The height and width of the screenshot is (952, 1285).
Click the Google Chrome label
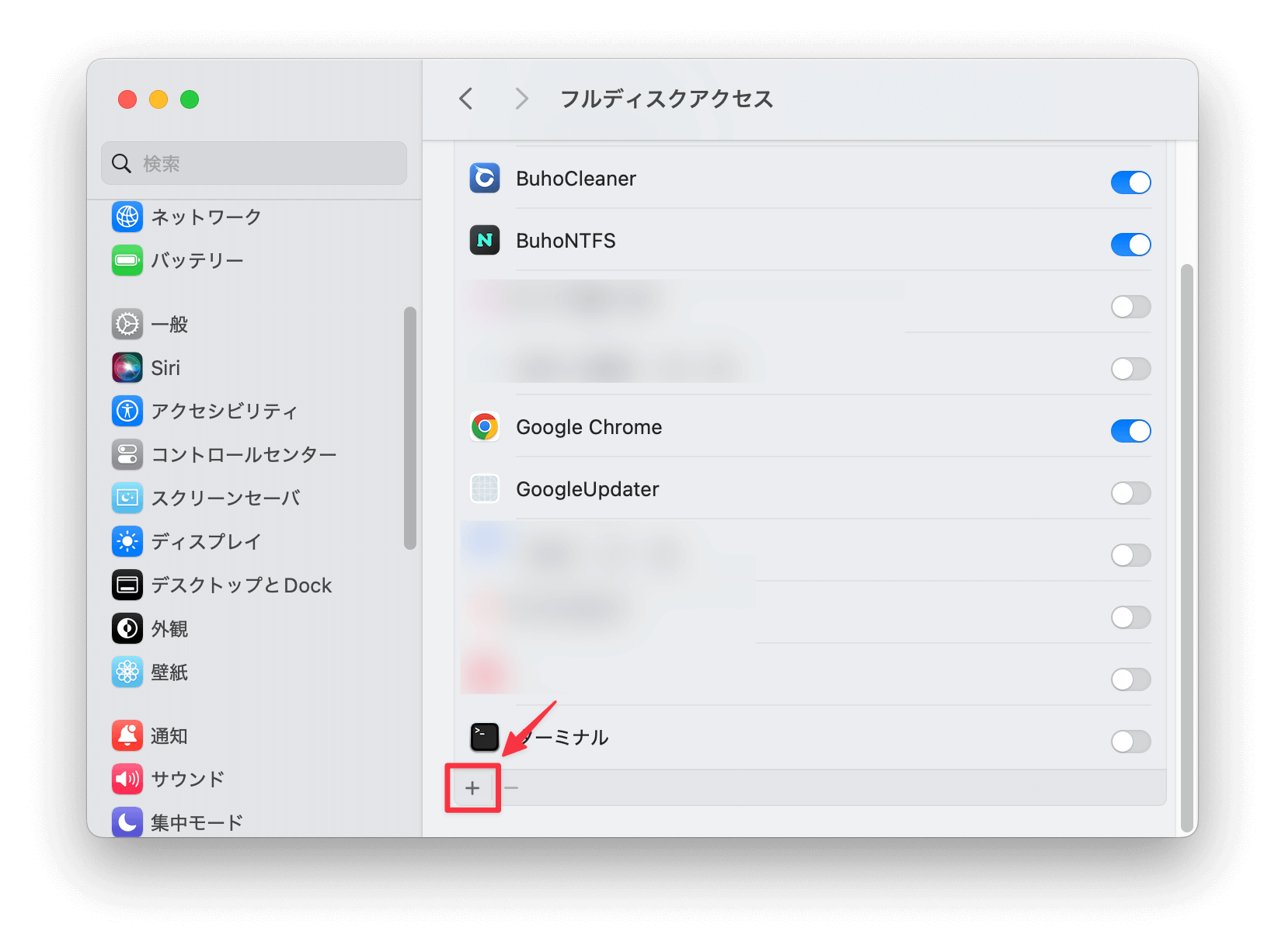[x=589, y=427]
